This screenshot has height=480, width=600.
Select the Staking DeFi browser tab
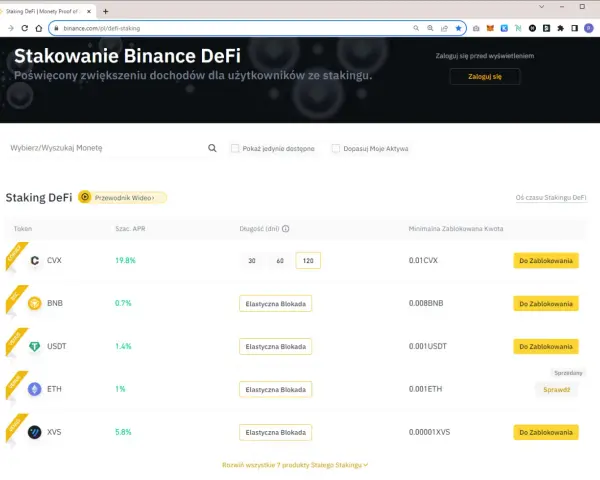click(x=46, y=11)
